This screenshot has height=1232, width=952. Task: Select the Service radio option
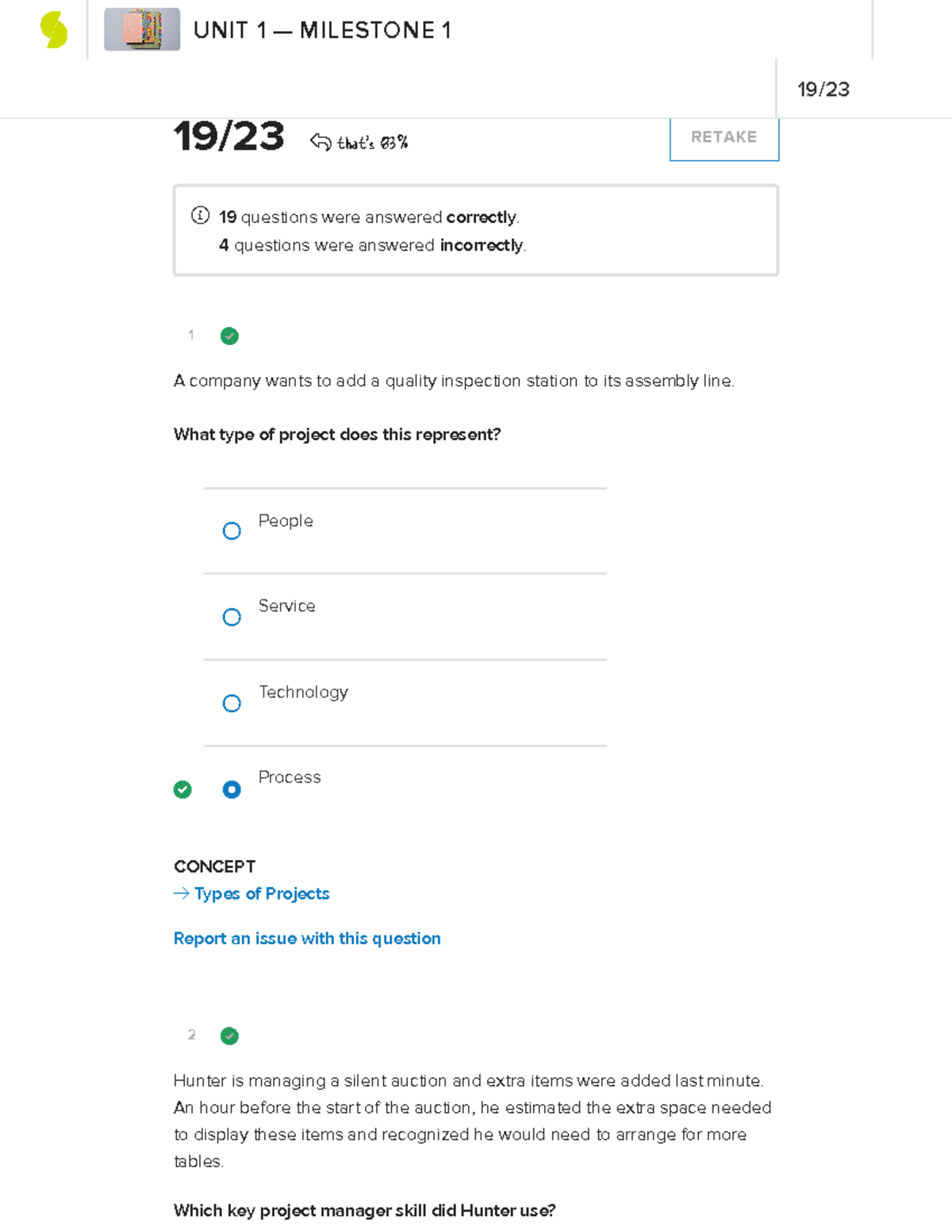click(x=232, y=617)
